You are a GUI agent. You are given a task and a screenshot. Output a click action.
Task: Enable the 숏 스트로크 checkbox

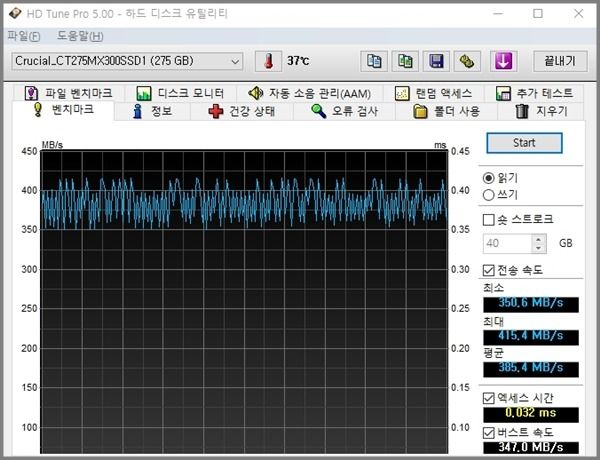pyautogui.click(x=489, y=220)
